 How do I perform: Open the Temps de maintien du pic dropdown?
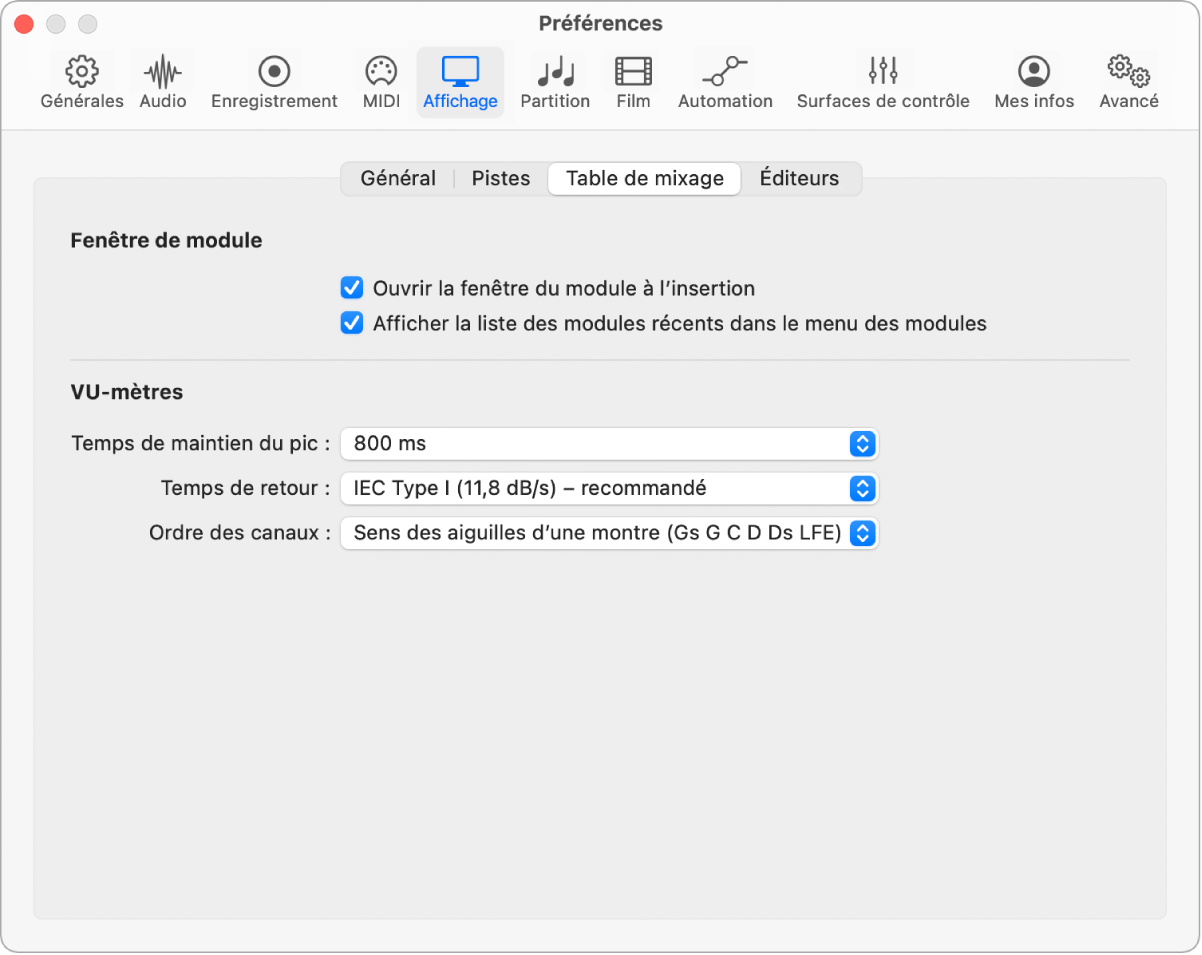(x=608, y=443)
